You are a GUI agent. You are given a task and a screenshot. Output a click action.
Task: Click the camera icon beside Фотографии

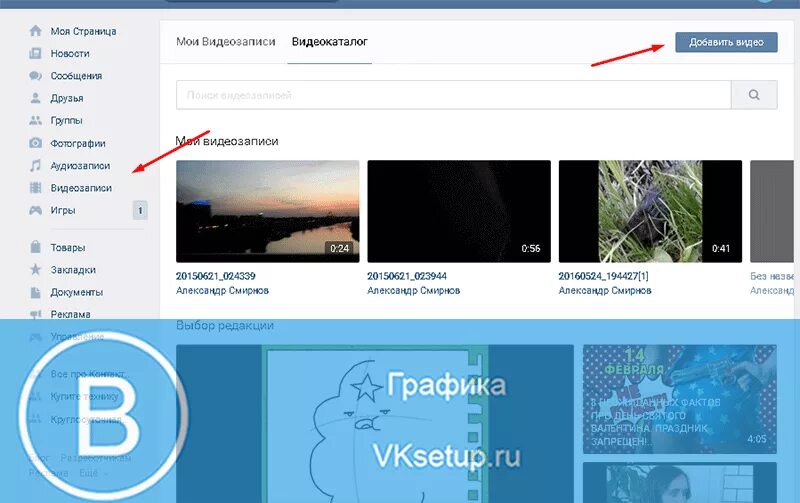(x=35, y=143)
